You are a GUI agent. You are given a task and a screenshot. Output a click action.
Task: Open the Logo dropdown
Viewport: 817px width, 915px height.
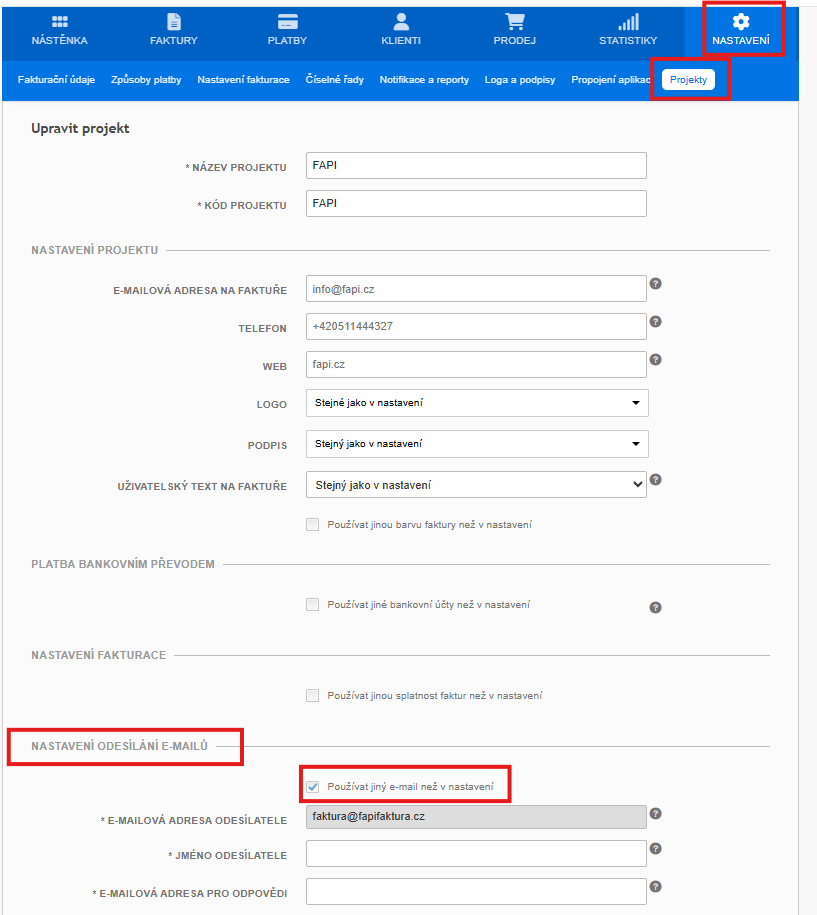[477, 403]
